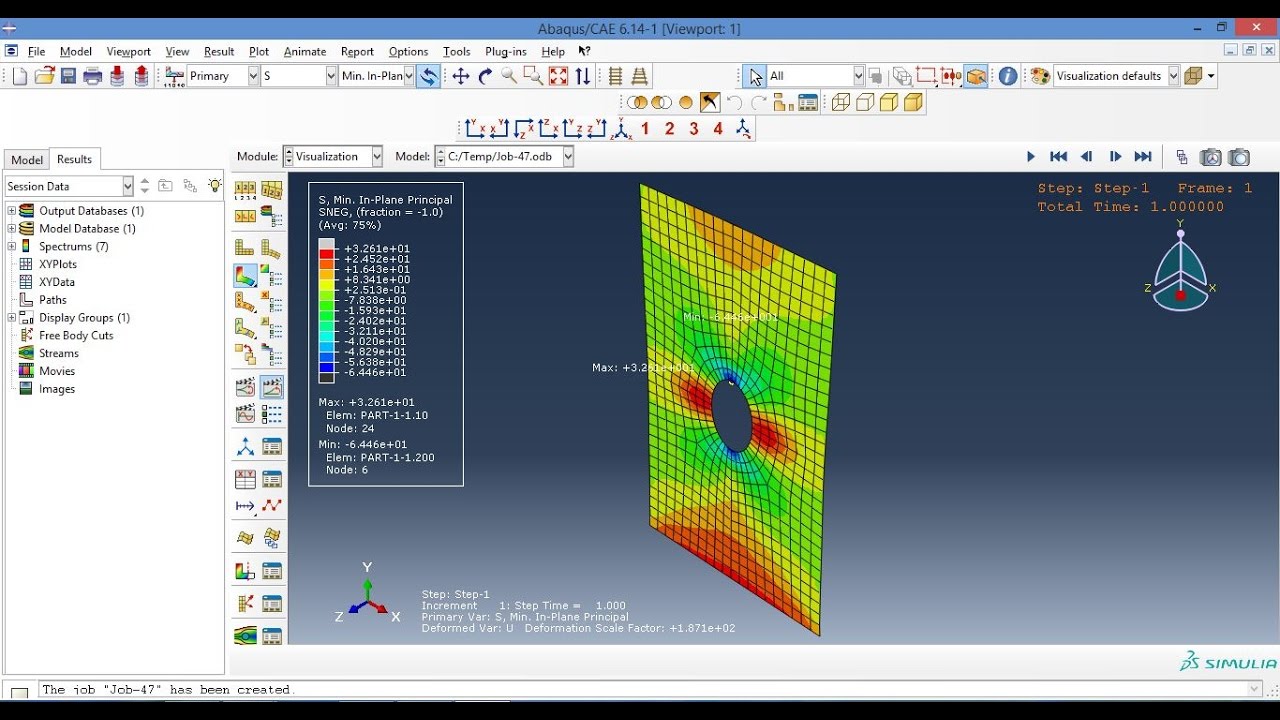Open the Model Job-47.odb dropdown

[x=568, y=156]
